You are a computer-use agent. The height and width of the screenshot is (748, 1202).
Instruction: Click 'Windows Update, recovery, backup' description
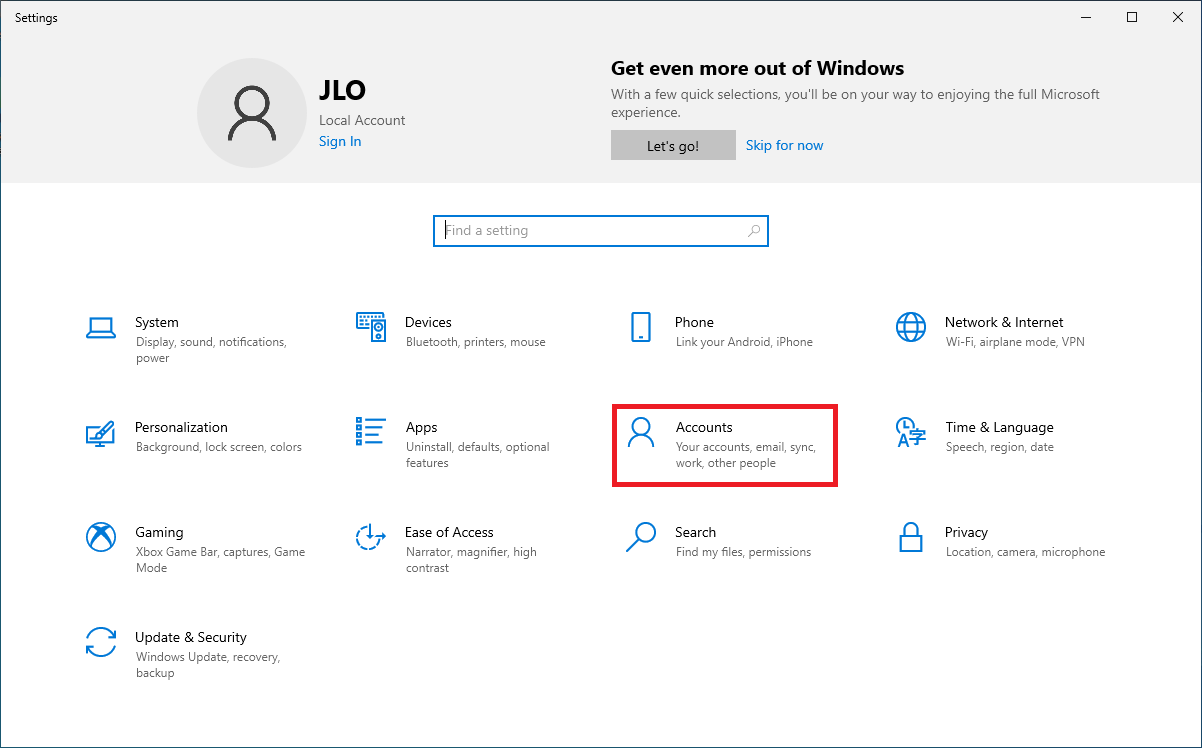tap(208, 665)
